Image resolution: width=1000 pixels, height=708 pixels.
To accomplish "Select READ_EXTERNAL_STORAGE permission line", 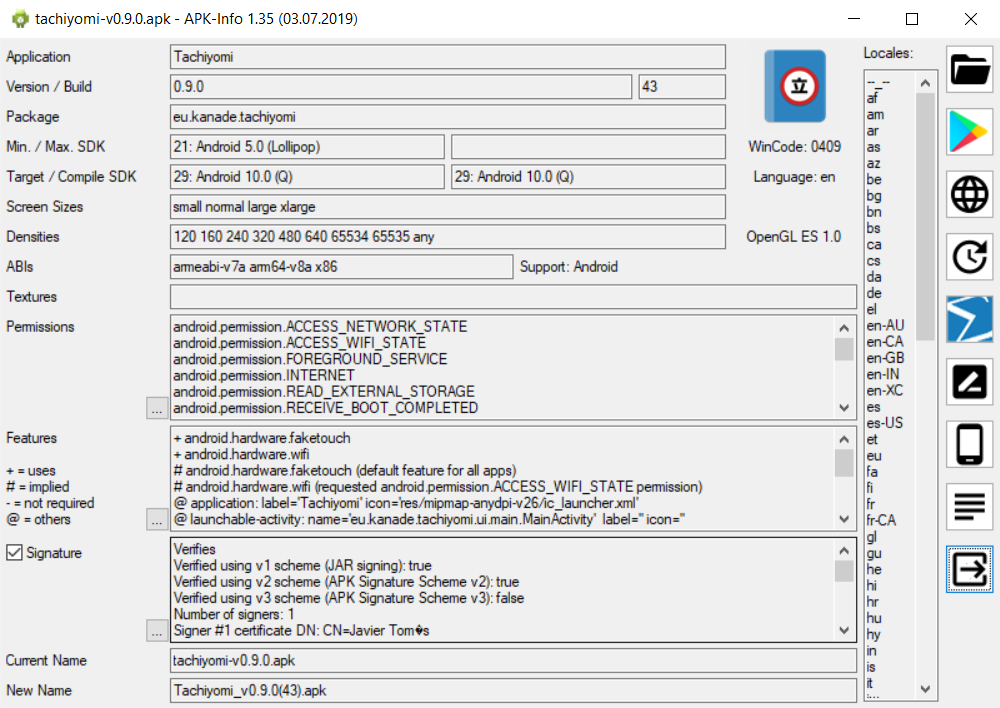I will [x=324, y=391].
